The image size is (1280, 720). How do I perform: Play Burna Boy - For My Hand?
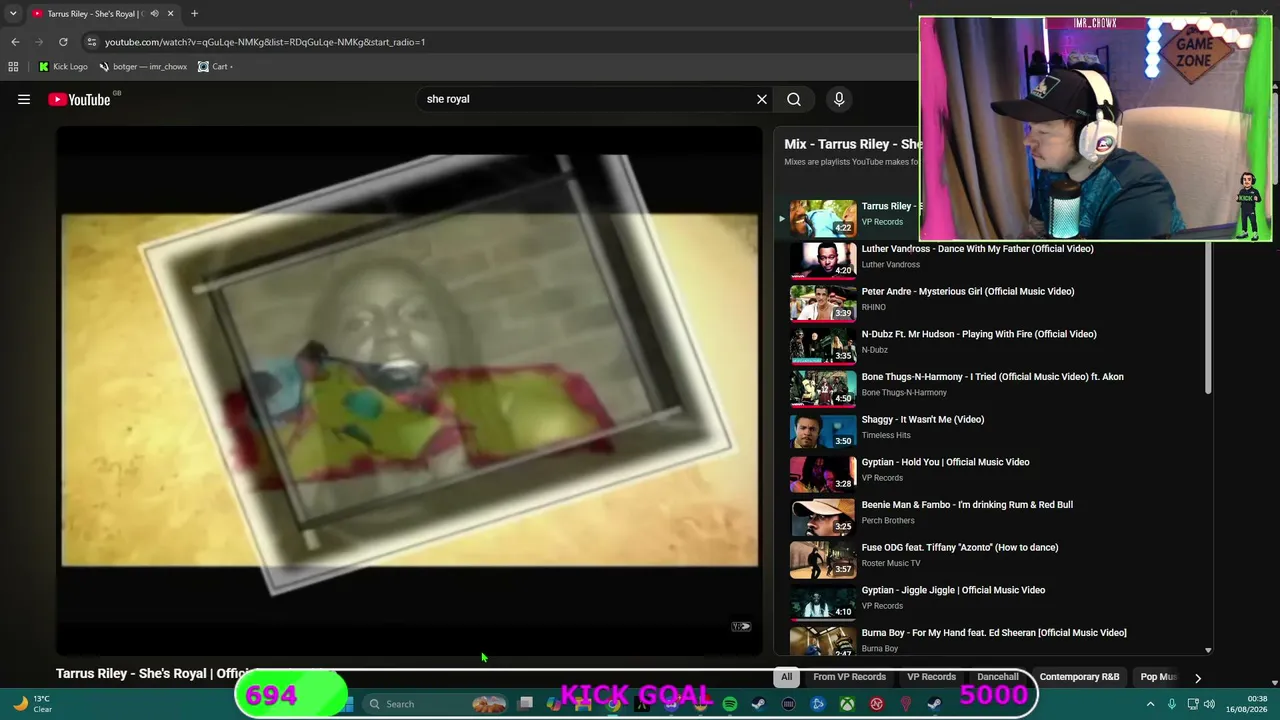point(994,633)
